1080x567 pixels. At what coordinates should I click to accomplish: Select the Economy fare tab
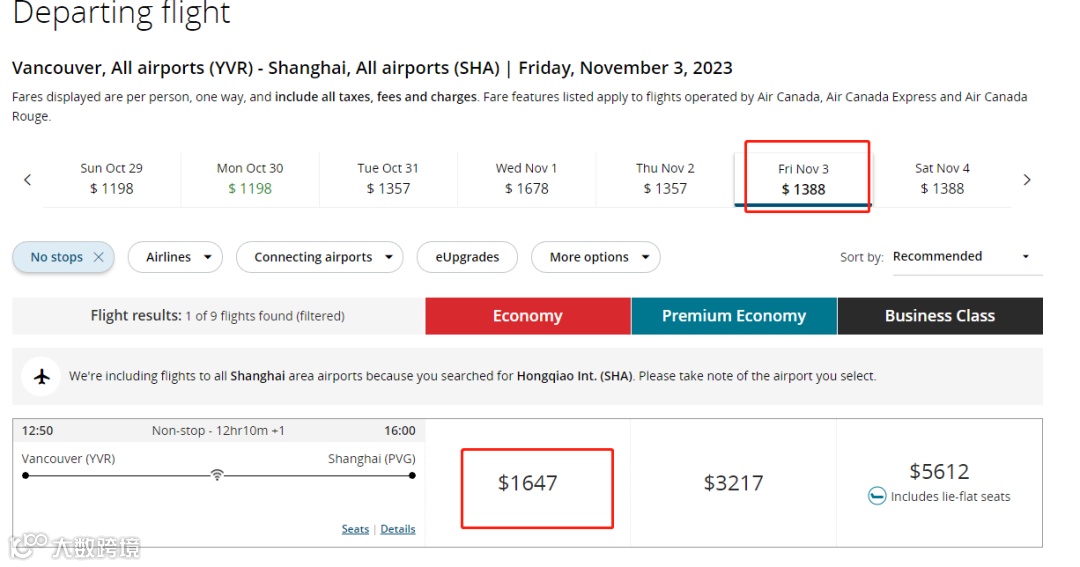[528, 316]
